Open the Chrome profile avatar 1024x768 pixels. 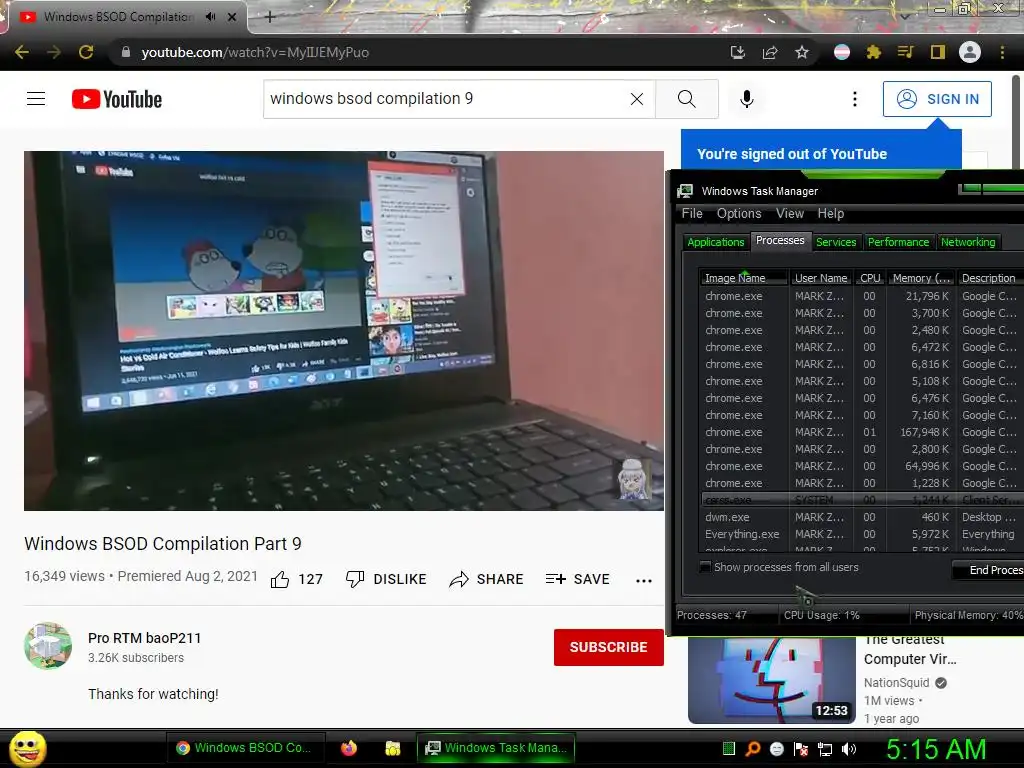[970, 52]
